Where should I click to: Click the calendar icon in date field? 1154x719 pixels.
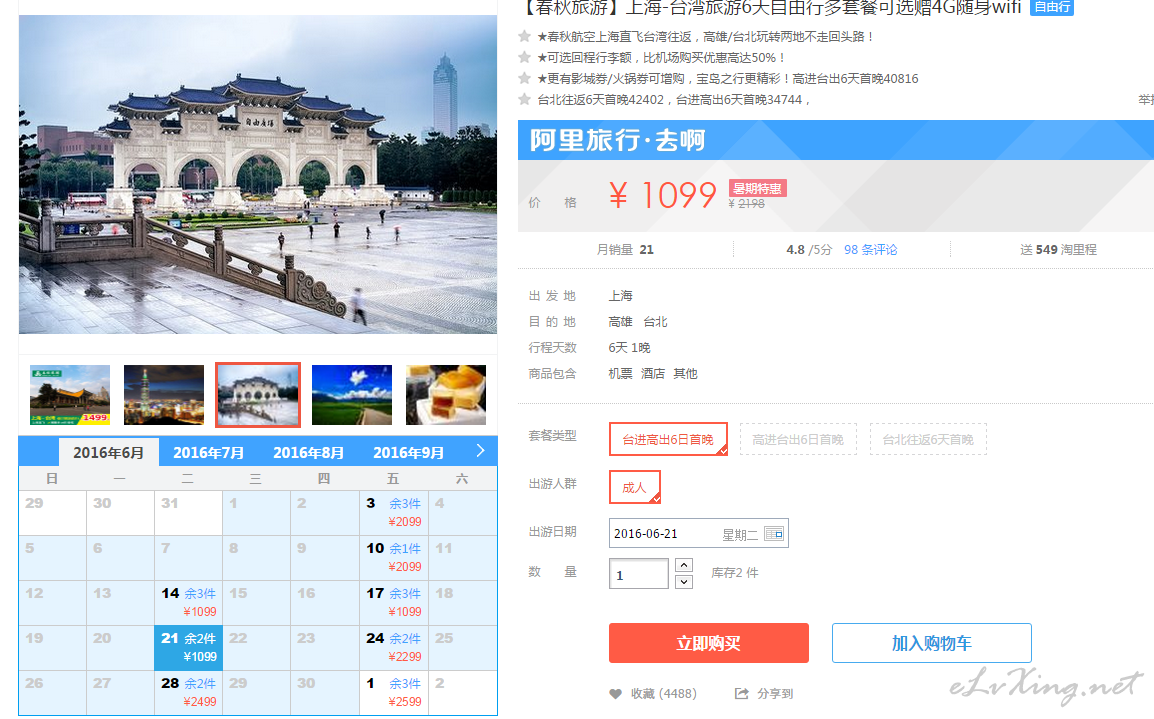774,534
